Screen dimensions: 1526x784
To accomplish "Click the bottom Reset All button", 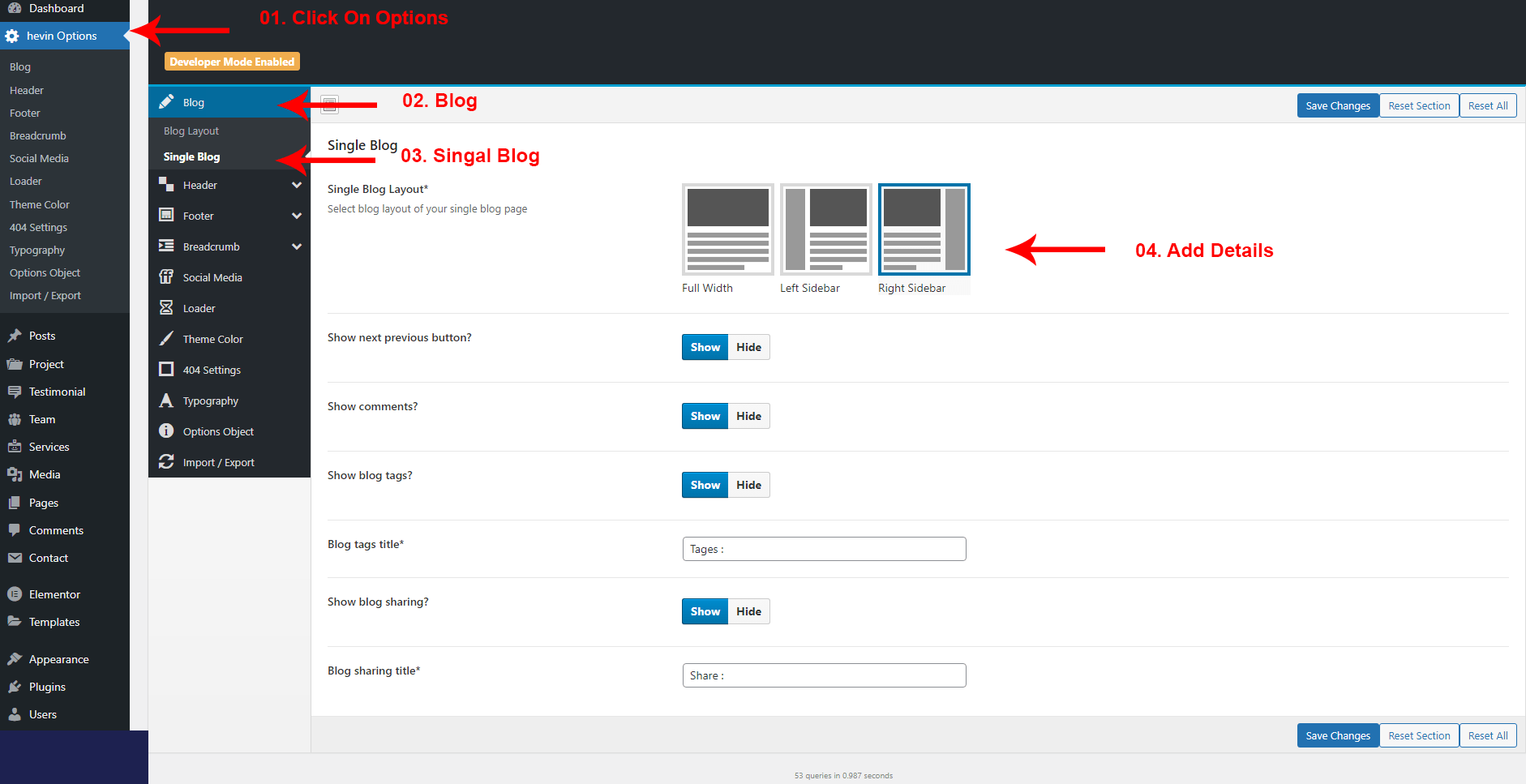I will coord(1487,736).
